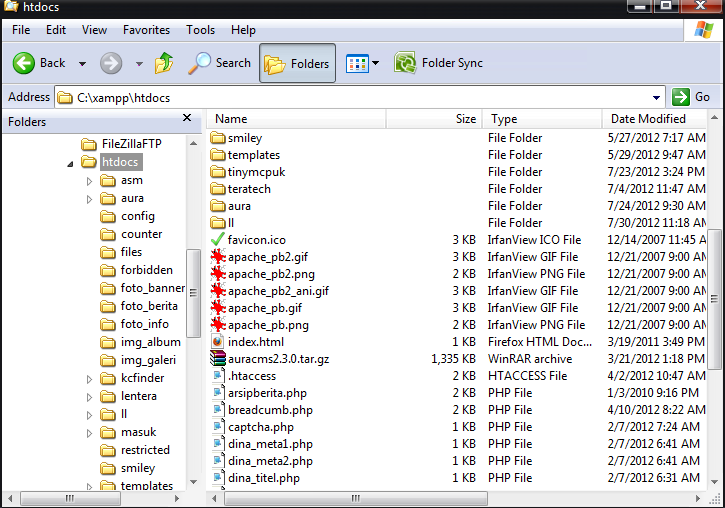Click folder tree scroll down arrow
The image size is (725, 508).
click(194, 482)
